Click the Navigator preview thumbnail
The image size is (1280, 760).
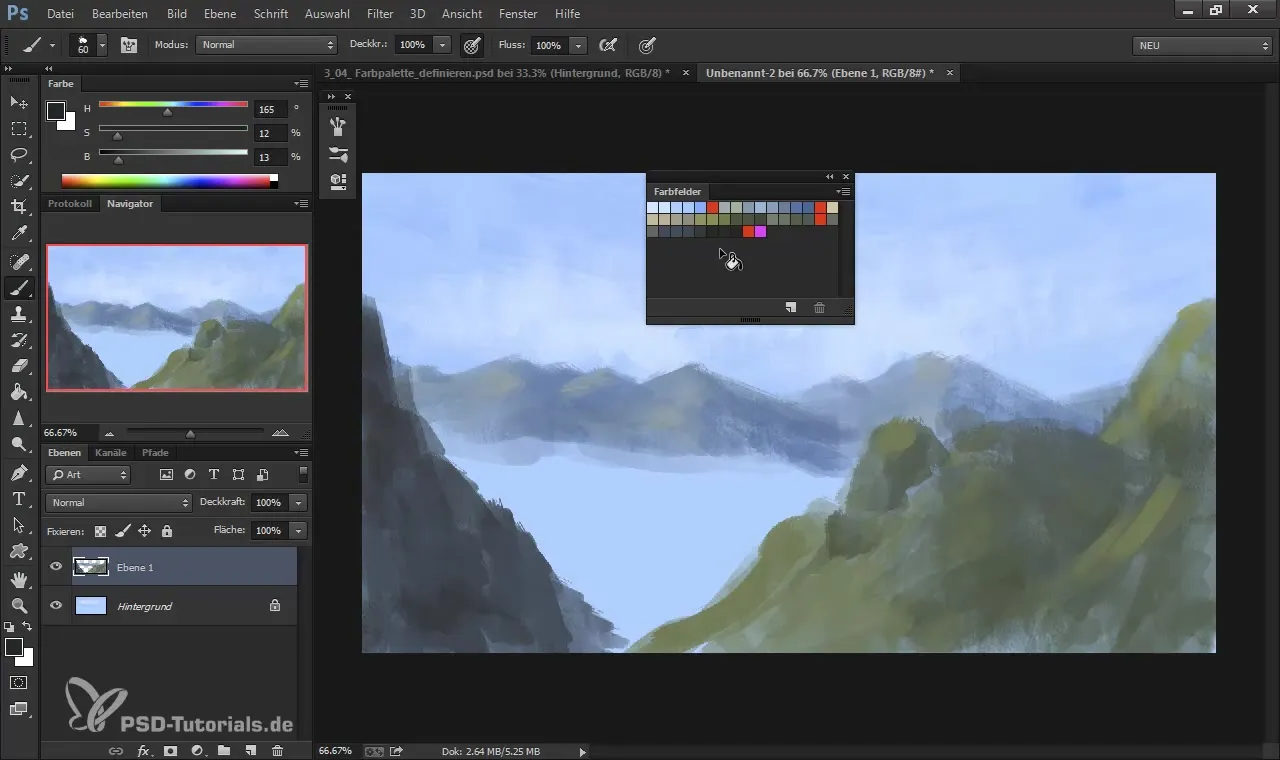(177, 318)
